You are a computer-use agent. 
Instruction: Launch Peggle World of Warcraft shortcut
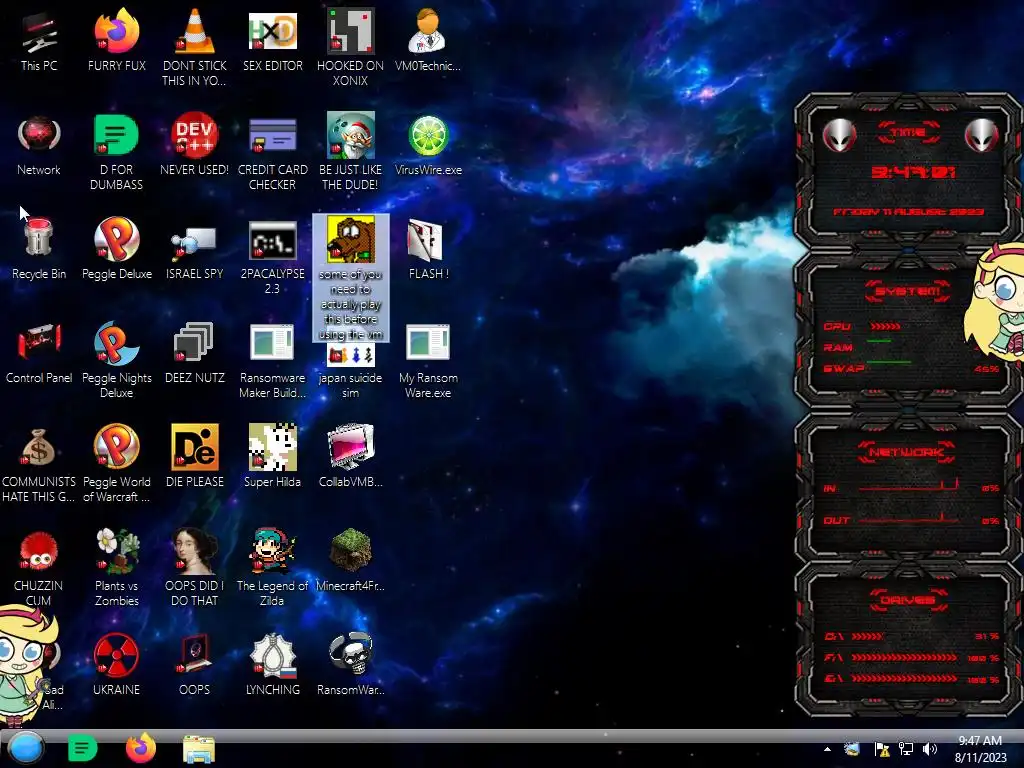[x=116, y=447]
